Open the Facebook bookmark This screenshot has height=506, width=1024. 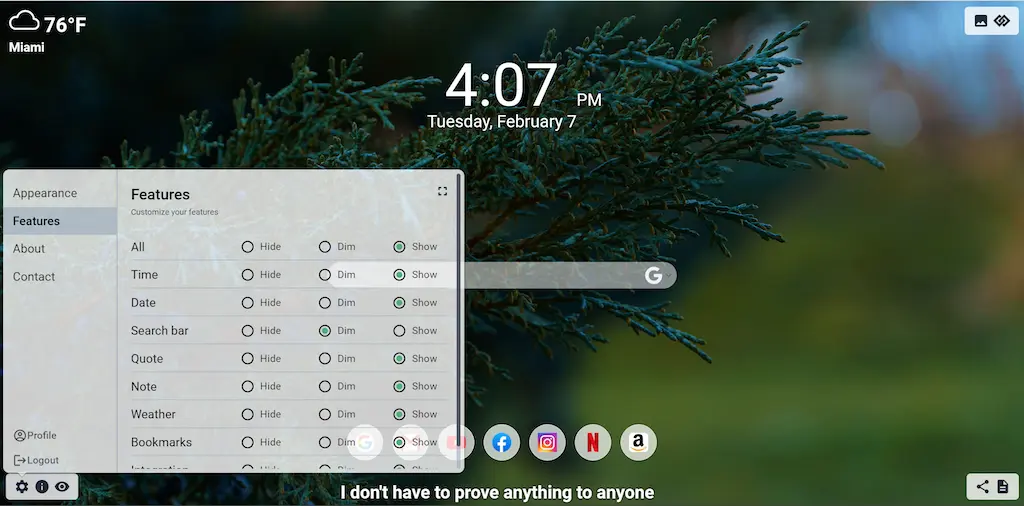click(502, 442)
